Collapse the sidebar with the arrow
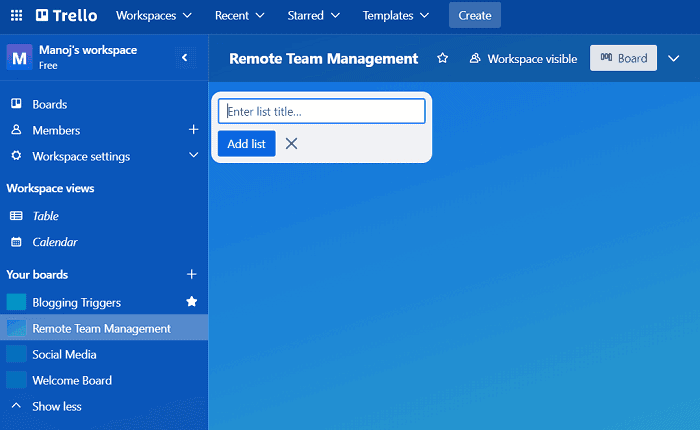700x430 pixels. [184, 57]
